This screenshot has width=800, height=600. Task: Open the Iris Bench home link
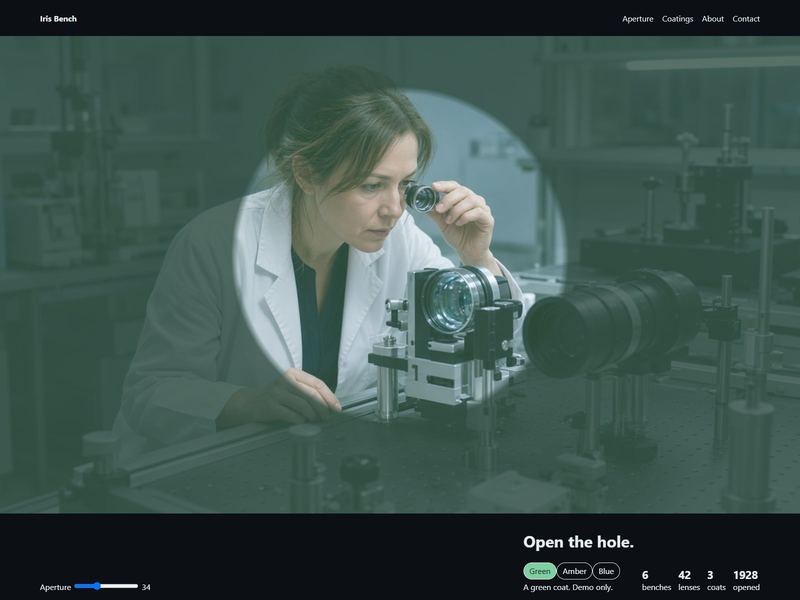58,19
